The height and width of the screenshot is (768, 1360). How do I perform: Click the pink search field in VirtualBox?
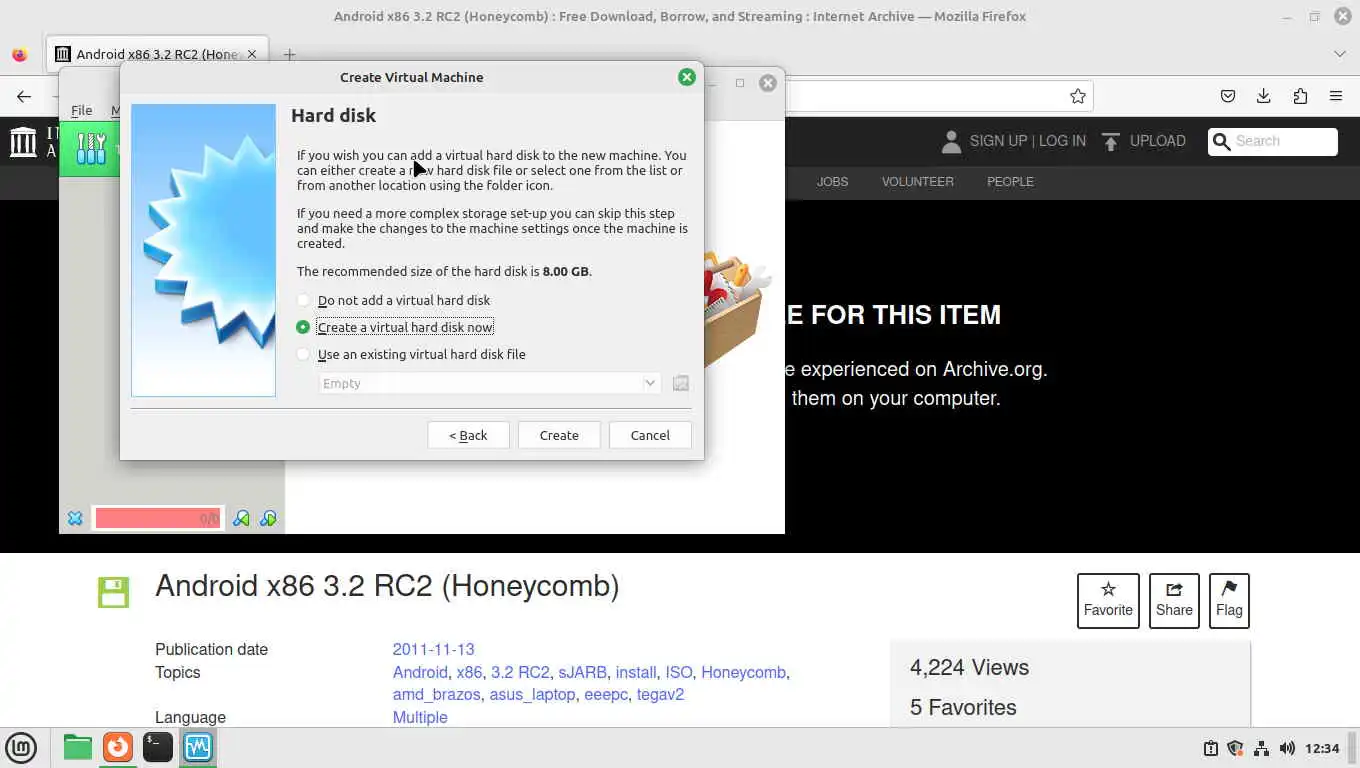158,518
